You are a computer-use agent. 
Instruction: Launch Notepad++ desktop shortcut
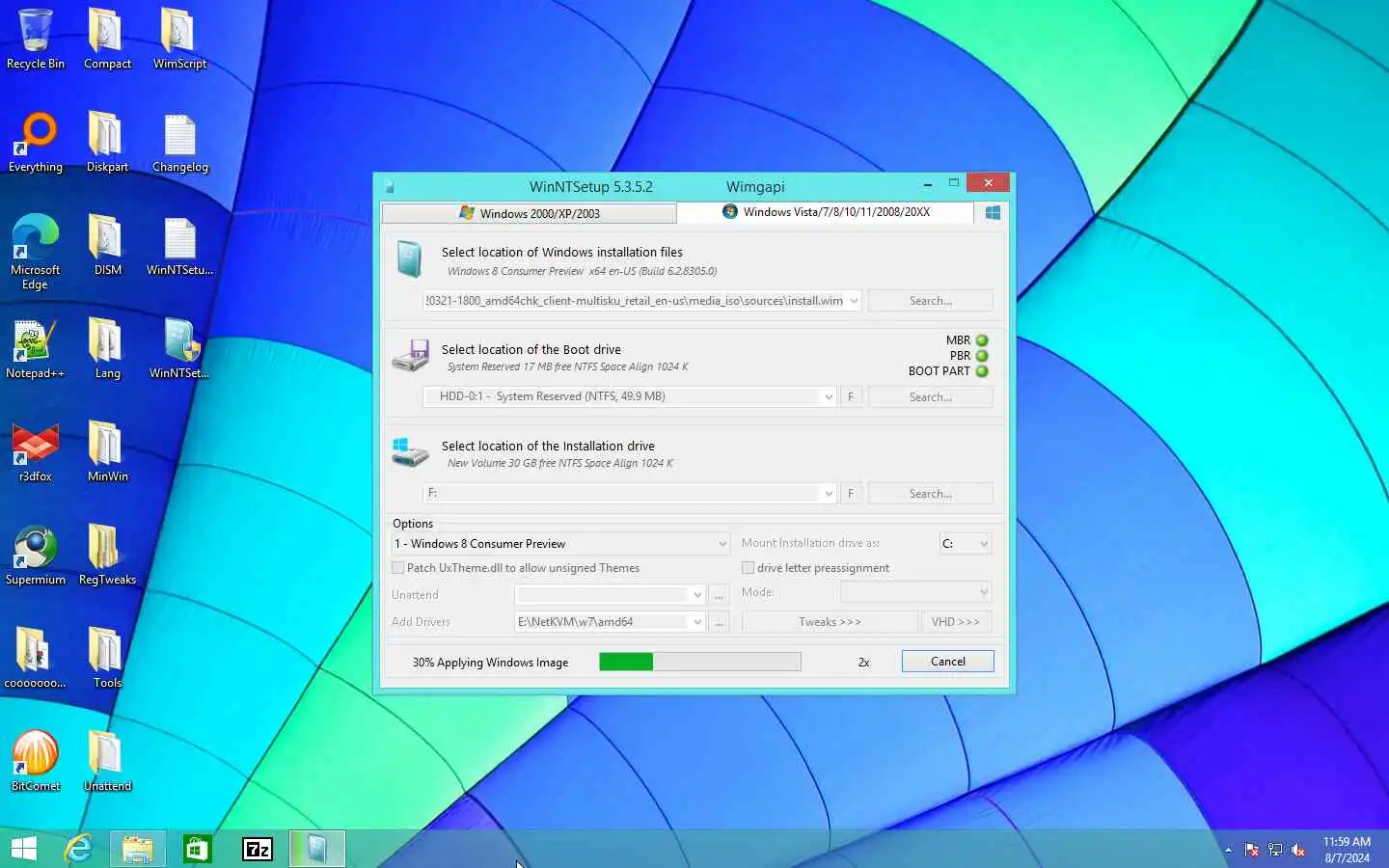click(x=36, y=348)
